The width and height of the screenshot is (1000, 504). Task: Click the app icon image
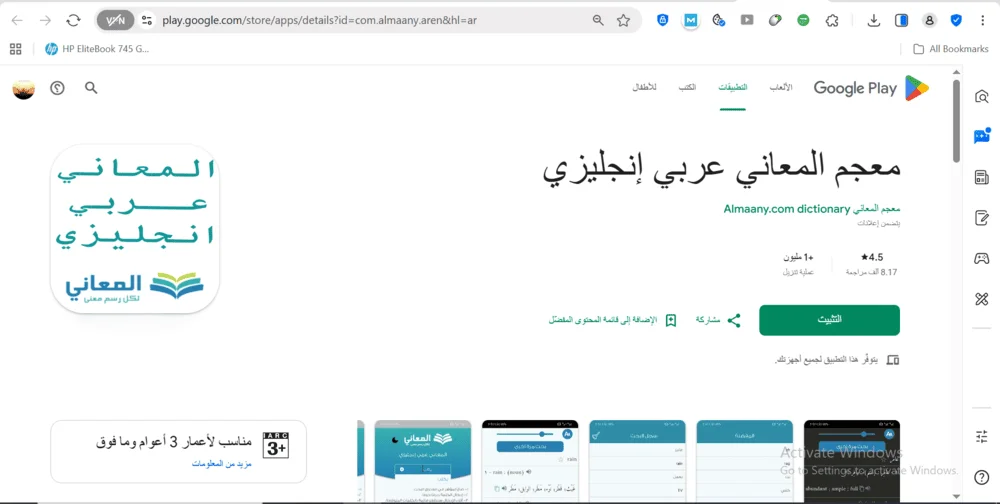click(x=135, y=229)
